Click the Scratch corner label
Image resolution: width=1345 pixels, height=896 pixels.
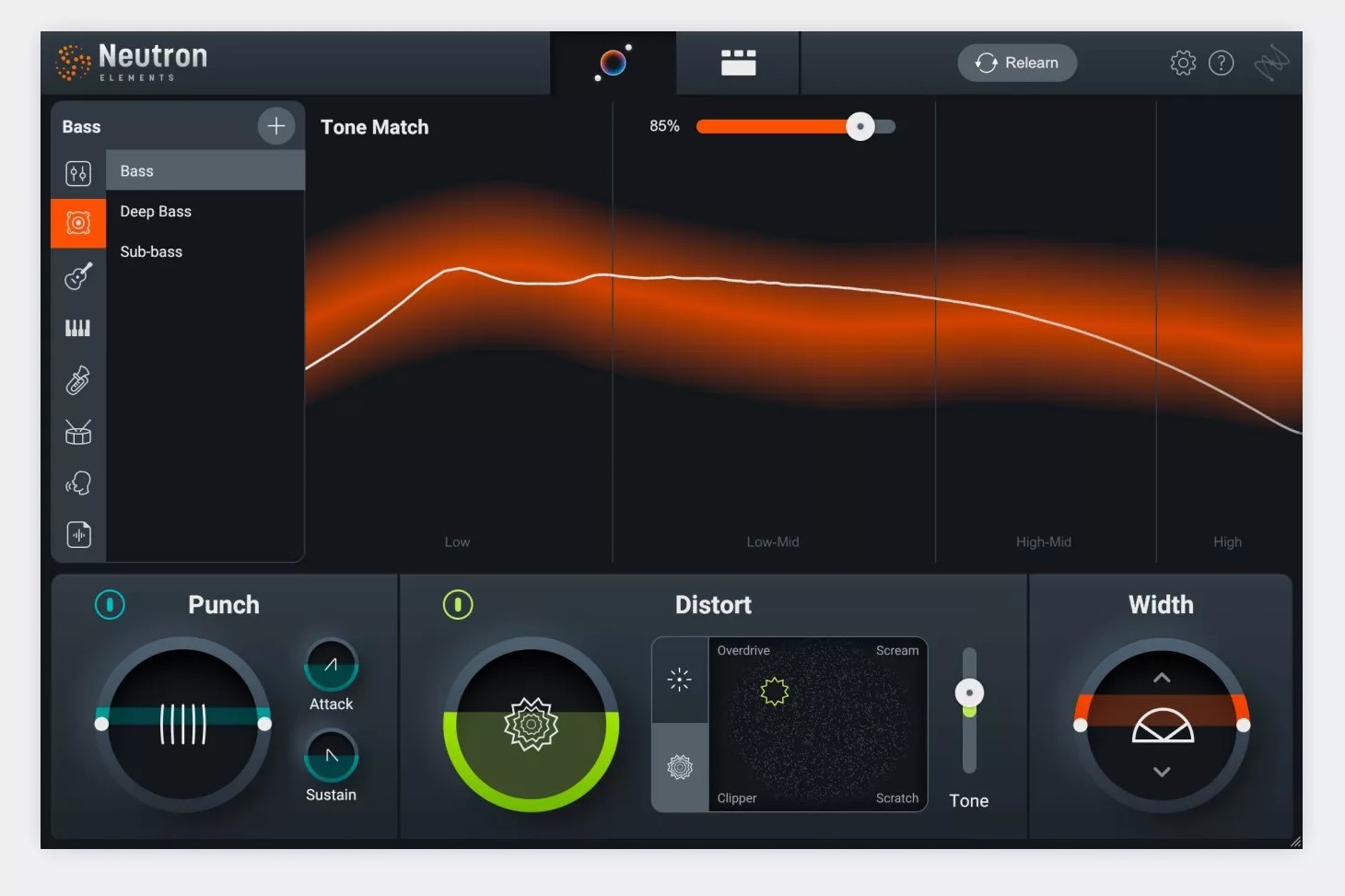pos(897,798)
